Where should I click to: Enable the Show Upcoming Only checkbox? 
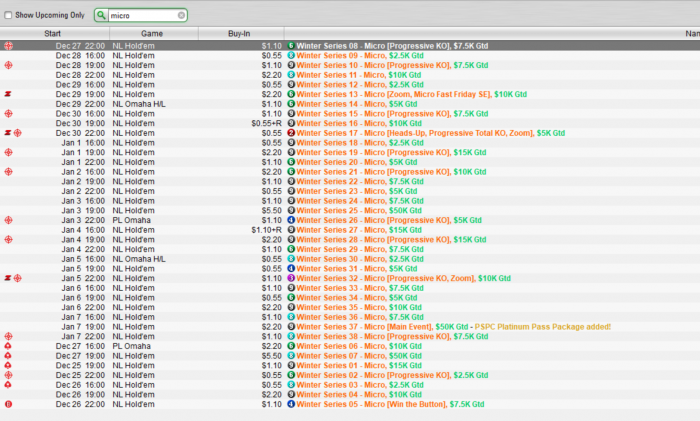8,15
